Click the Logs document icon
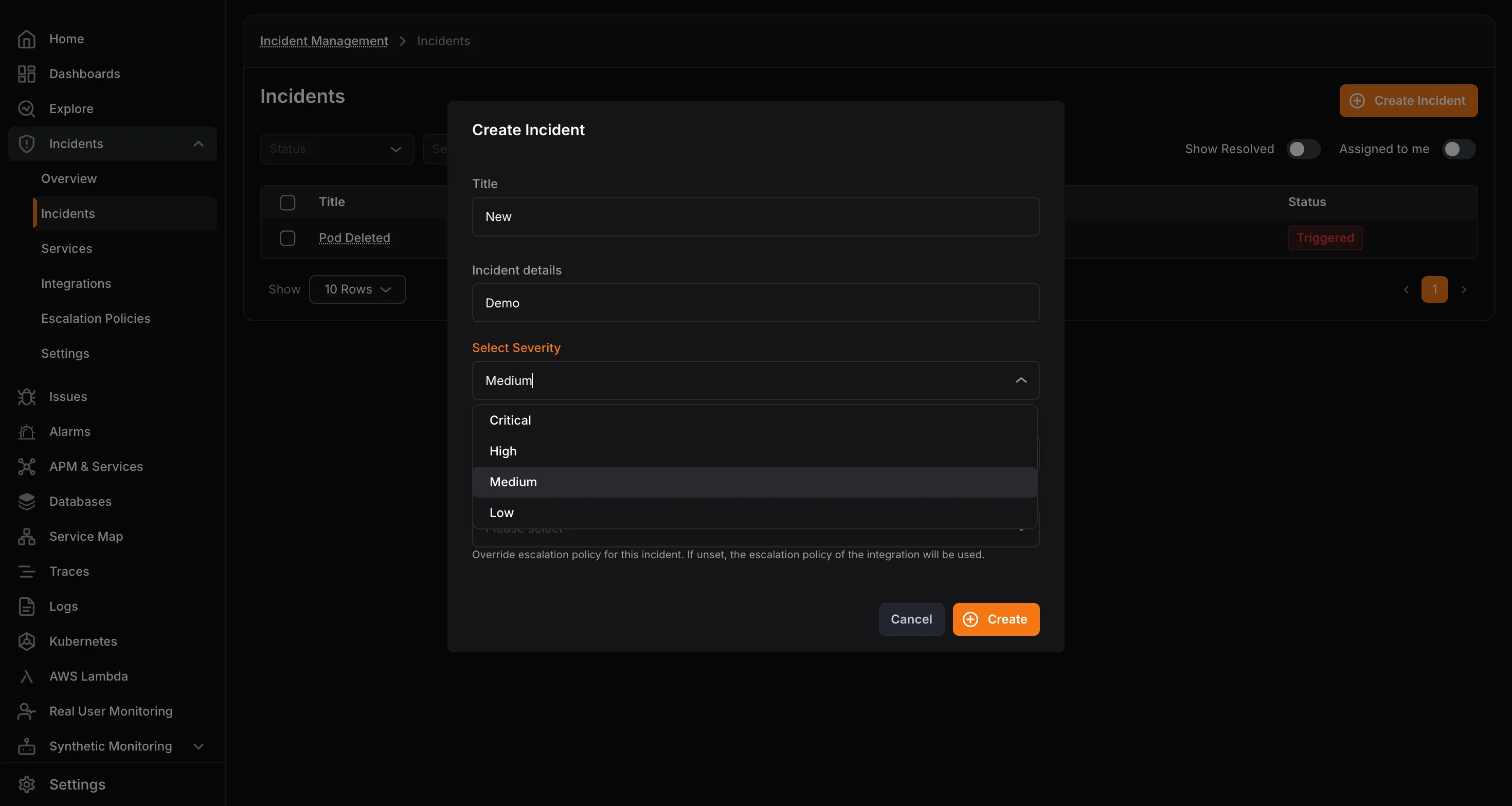 [26, 606]
